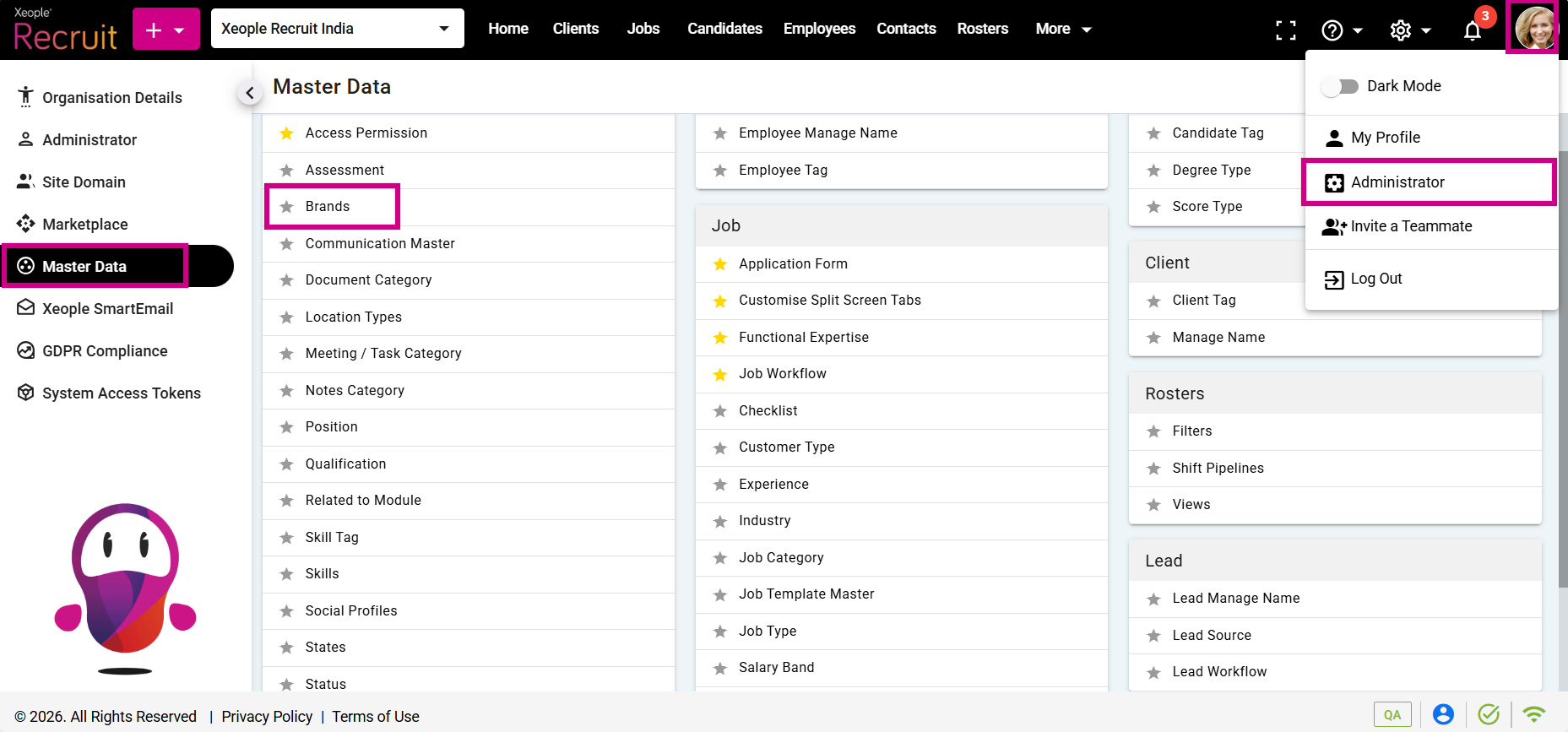Click the QA badge in footer
Viewport: 1568px width, 732px height.
pos(1392,714)
